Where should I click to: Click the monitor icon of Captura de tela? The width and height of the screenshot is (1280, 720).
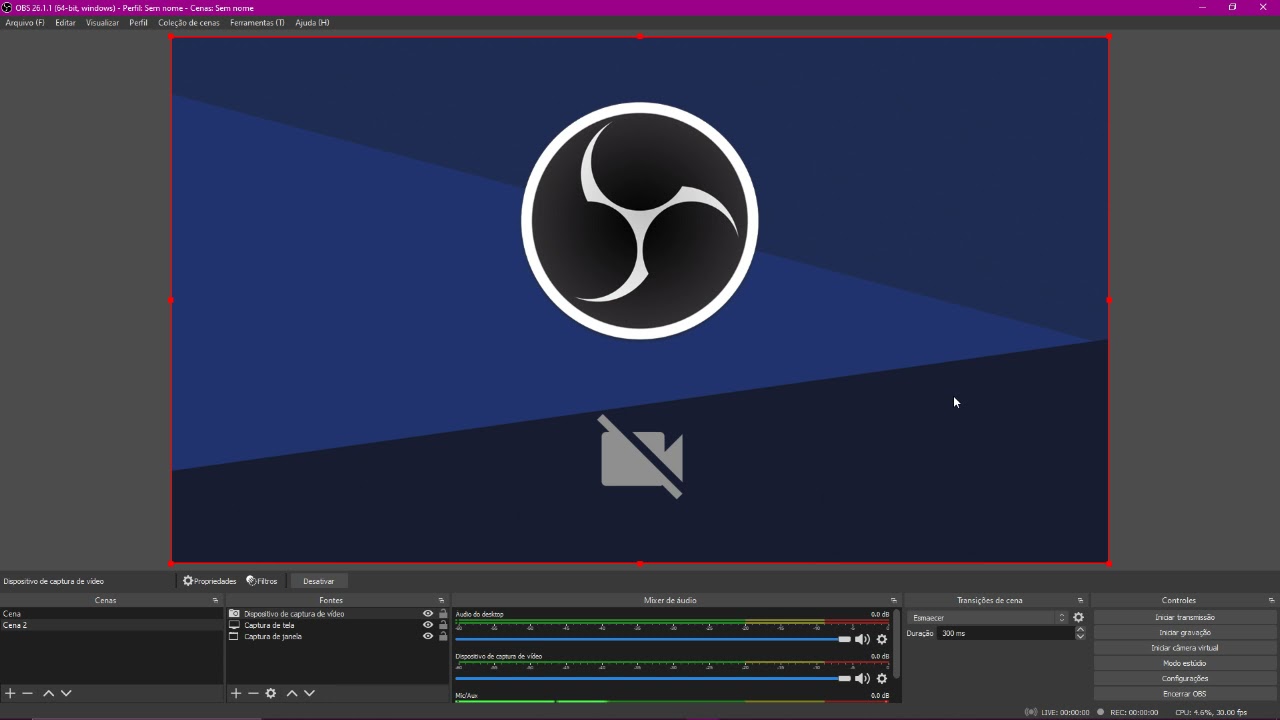tap(234, 625)
